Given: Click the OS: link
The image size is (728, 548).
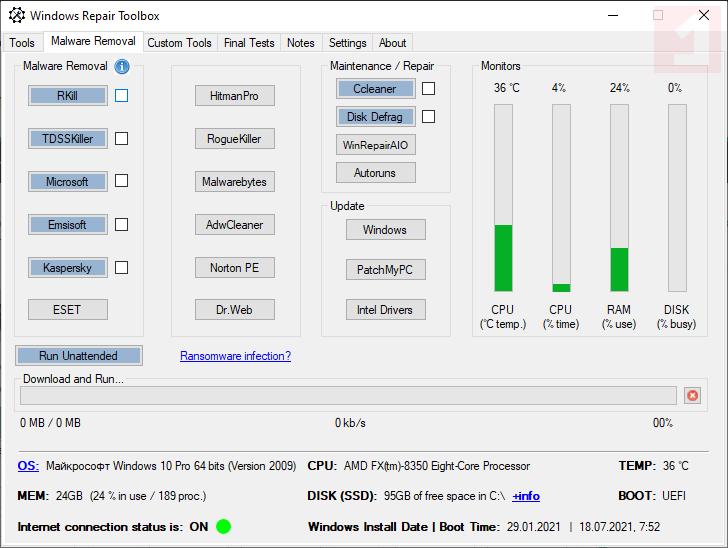Looking at the screenshot, I should [28, 466].
